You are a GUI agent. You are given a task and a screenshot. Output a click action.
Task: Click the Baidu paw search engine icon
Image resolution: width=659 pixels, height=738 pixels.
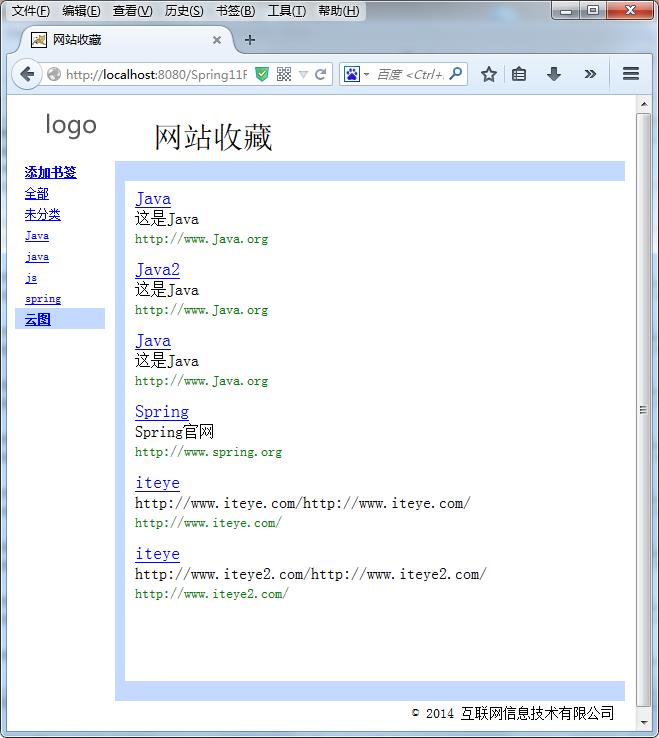point(352,74)
